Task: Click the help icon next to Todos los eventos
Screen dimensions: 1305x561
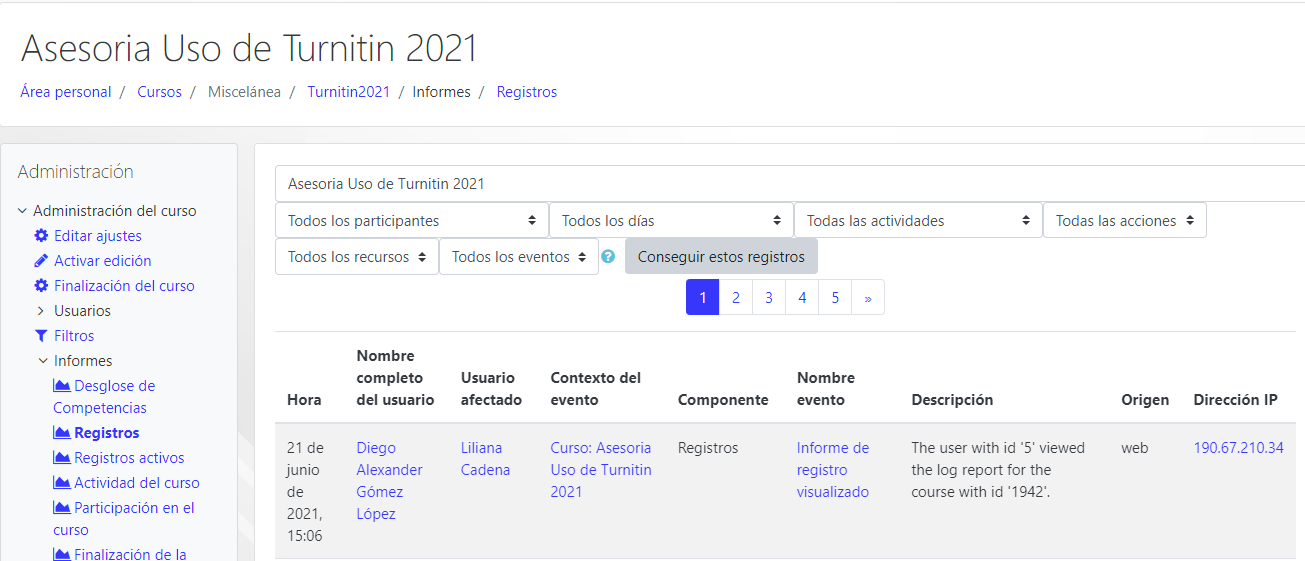Action: click(x=608, y=257)
